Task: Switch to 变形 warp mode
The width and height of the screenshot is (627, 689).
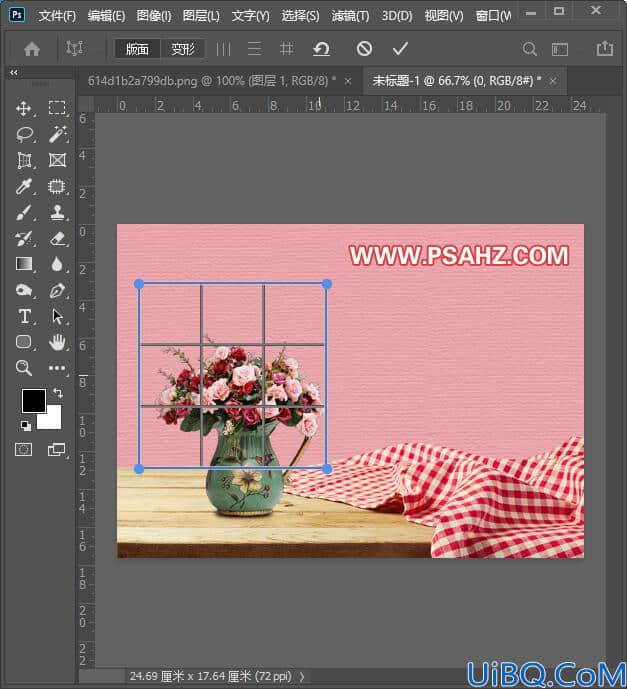Action: (x=183, y=49)
